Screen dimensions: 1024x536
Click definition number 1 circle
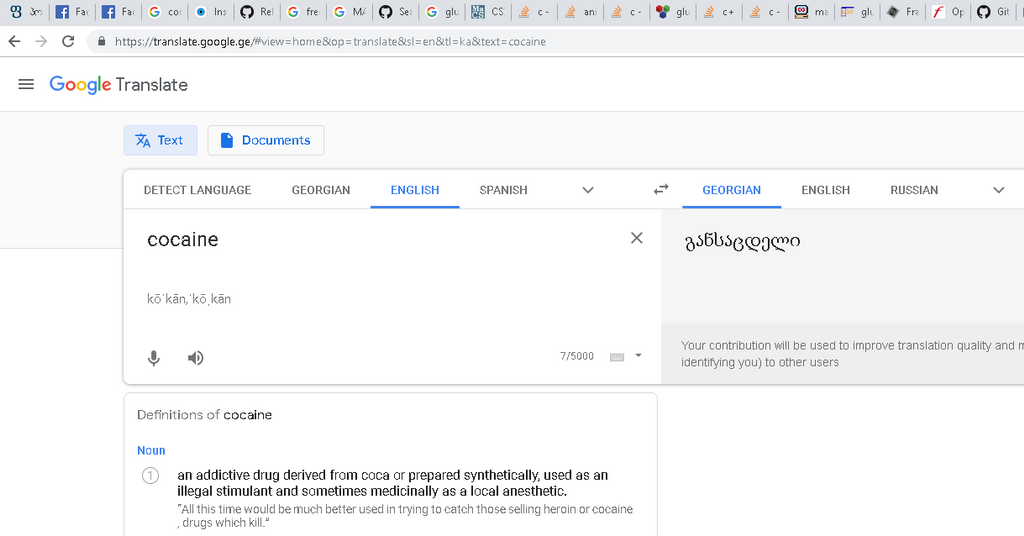(x=150, y=475)
